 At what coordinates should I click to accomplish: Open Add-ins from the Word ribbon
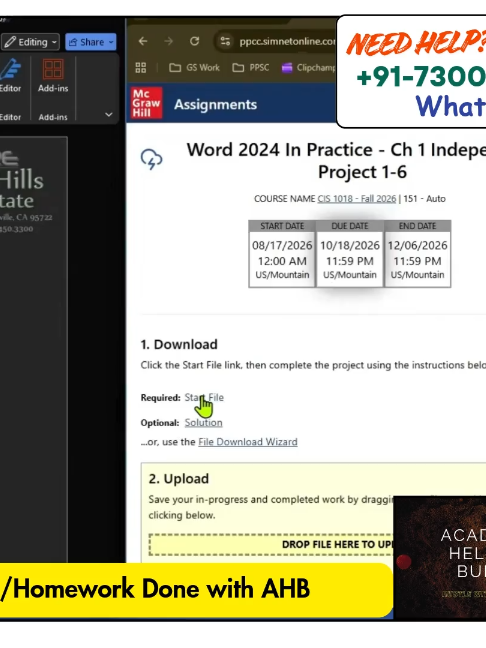click(53, 76)
